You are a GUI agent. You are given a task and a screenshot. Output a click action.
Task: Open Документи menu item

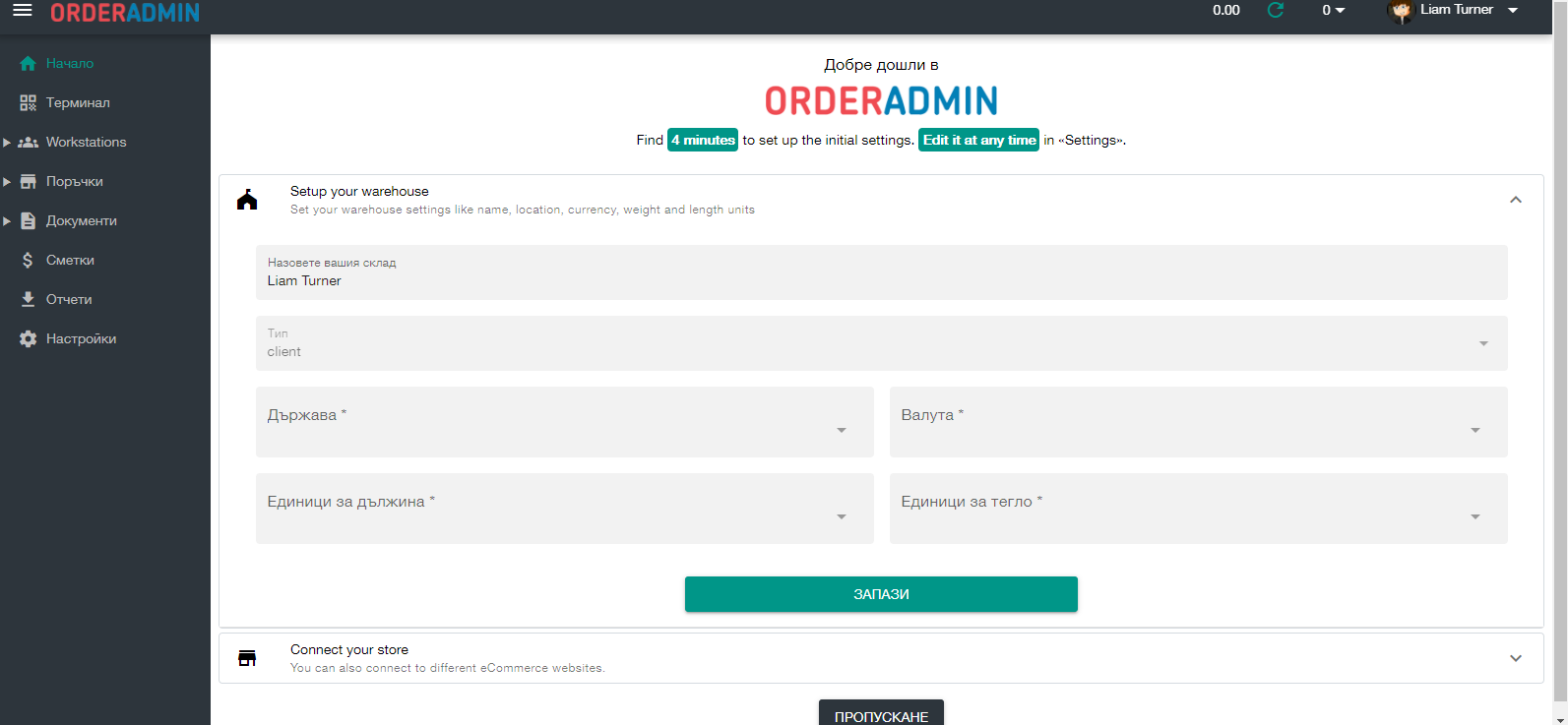point(82,220)
